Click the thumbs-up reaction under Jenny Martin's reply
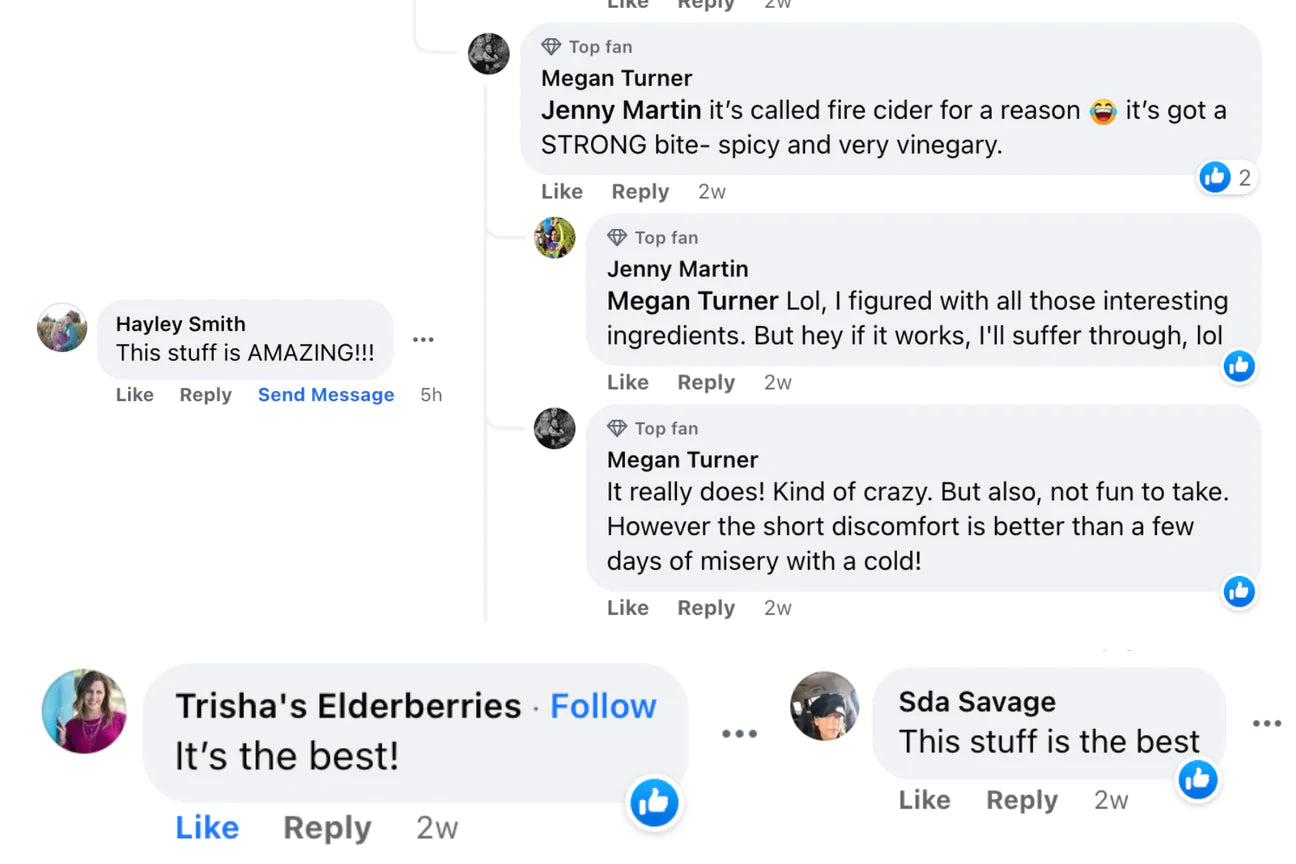The height and width of the screenshot is (864, 1296). tap(1239, 366)
